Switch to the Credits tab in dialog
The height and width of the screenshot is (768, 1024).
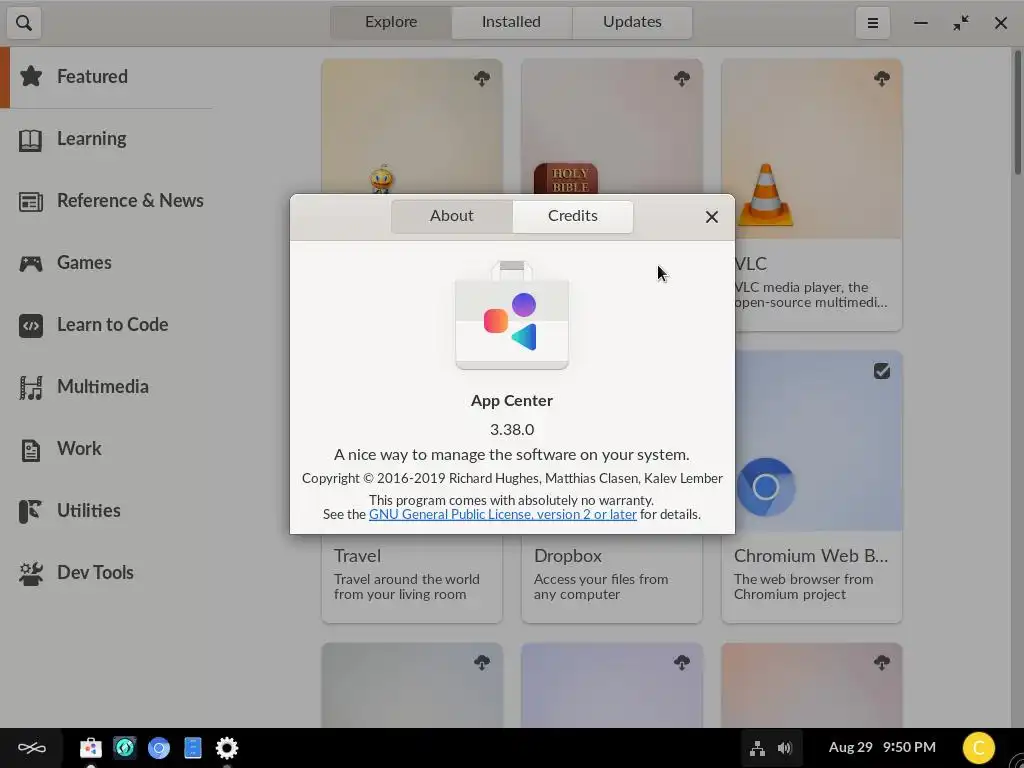(573, 216)
